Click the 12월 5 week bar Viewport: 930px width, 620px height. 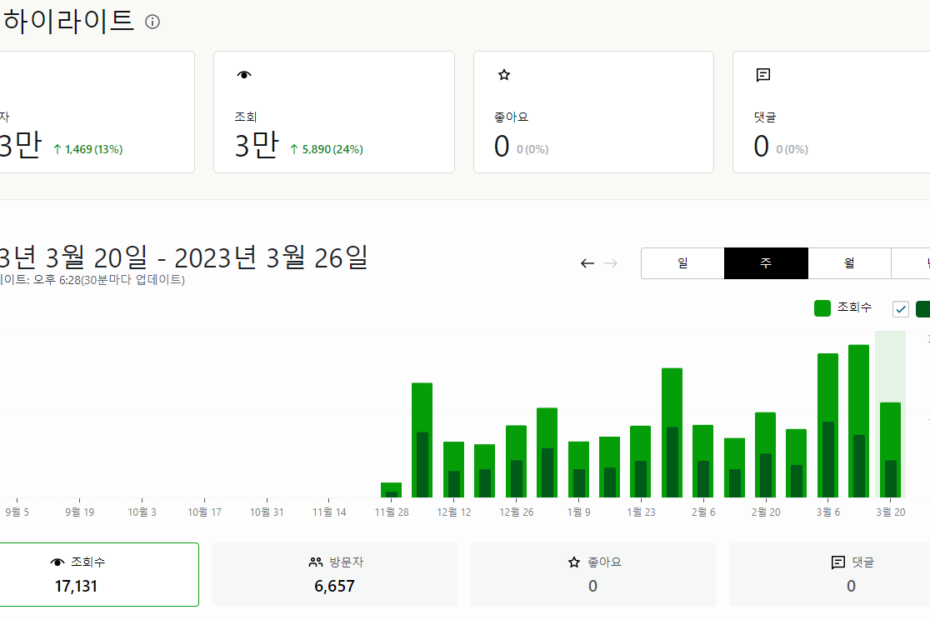point(422,440)
